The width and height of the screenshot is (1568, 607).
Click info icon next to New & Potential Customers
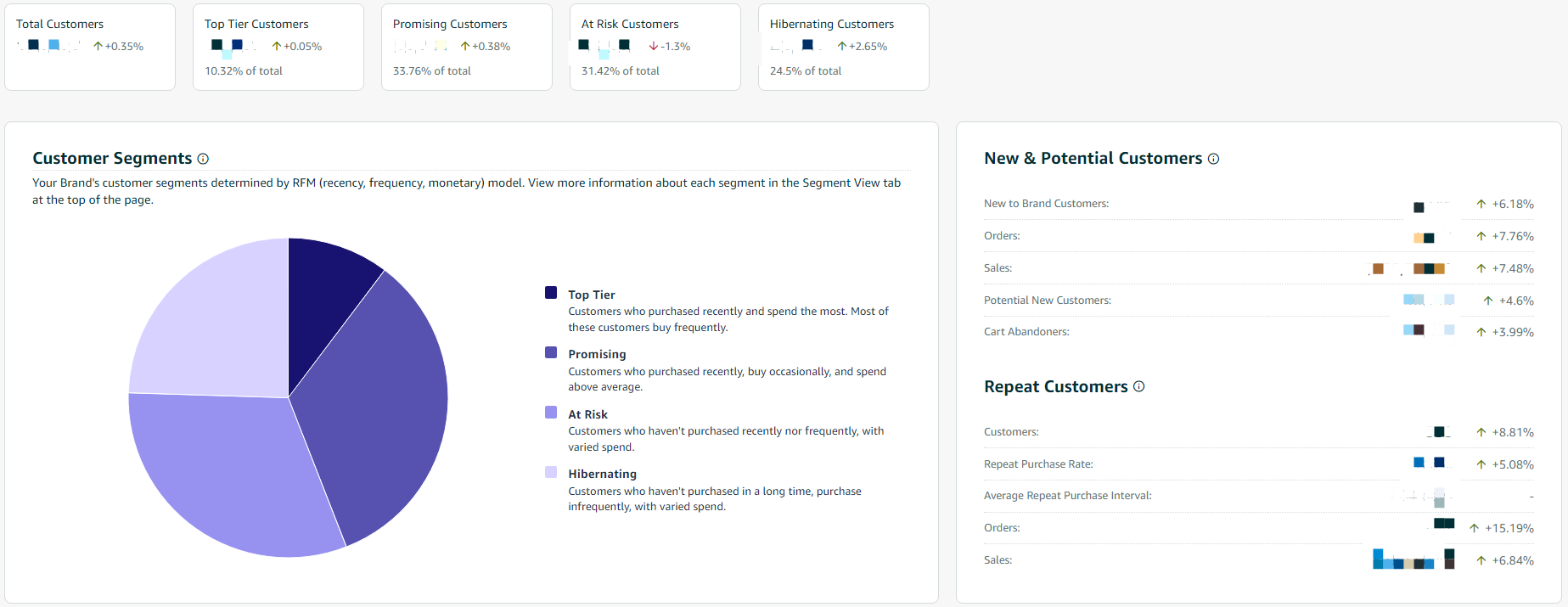pyautogui.click(x=1213, y=159)
